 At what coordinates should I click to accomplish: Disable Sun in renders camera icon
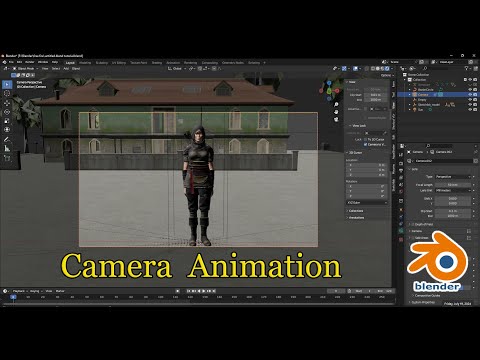click(x=475, y=109)
